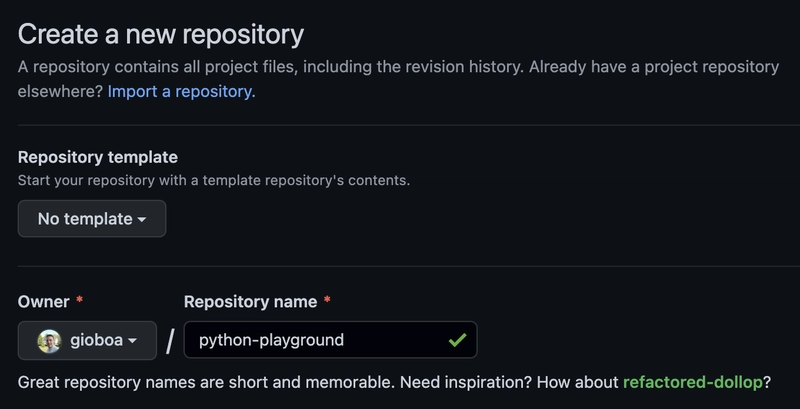
Task: Click the slash separator between owner and name
Action: coord(170,341)
